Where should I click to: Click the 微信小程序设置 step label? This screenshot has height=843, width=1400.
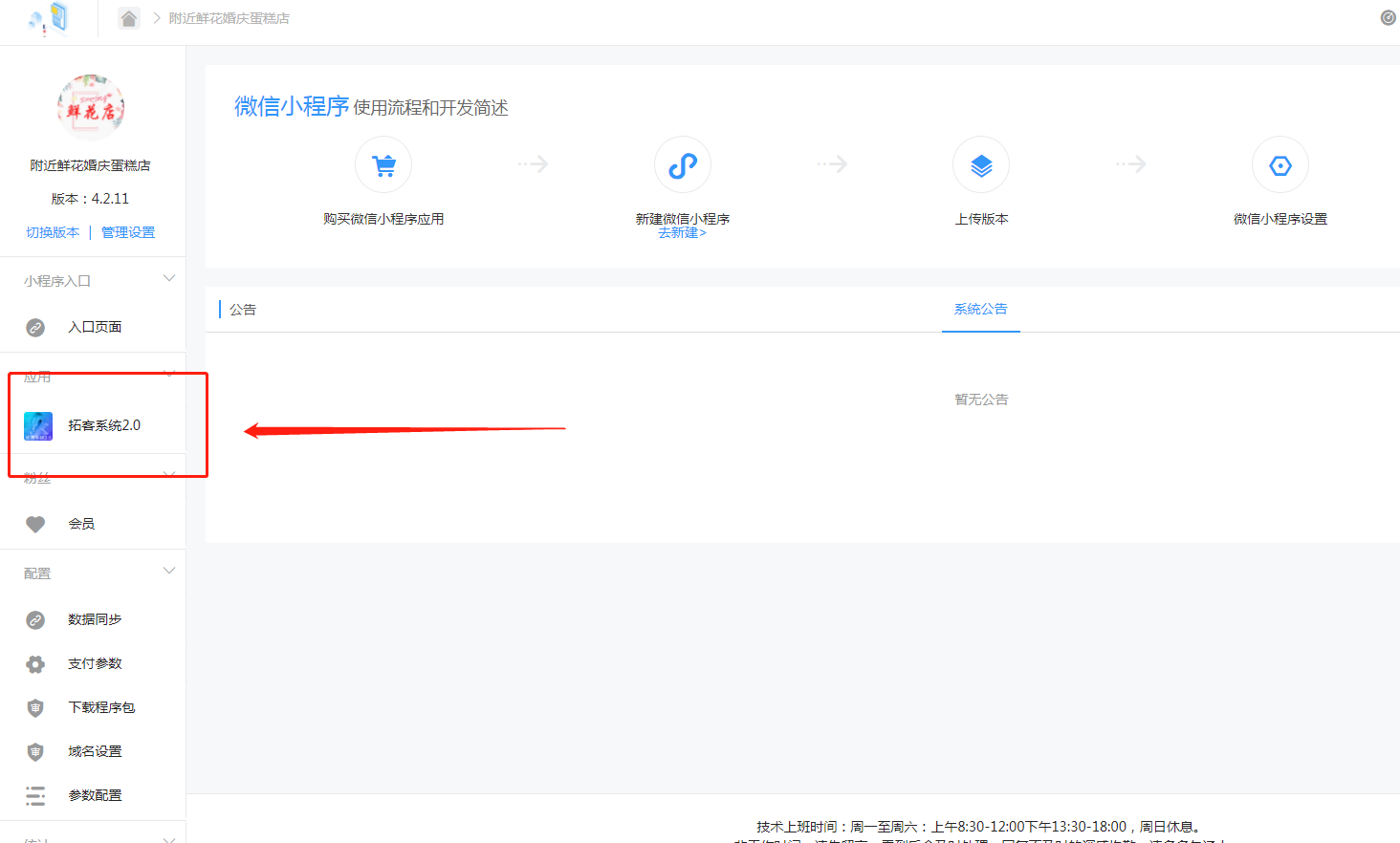click(x=1280, y=219)
